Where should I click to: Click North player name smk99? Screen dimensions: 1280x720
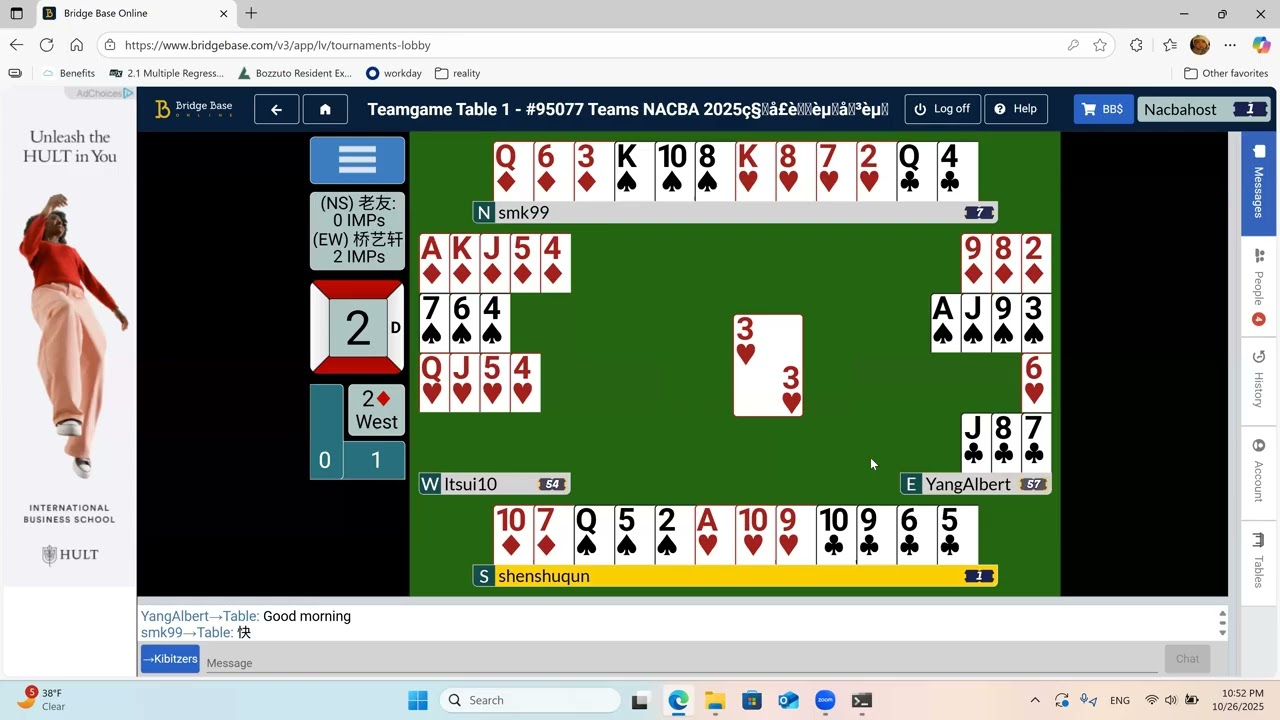click(523, 212)
